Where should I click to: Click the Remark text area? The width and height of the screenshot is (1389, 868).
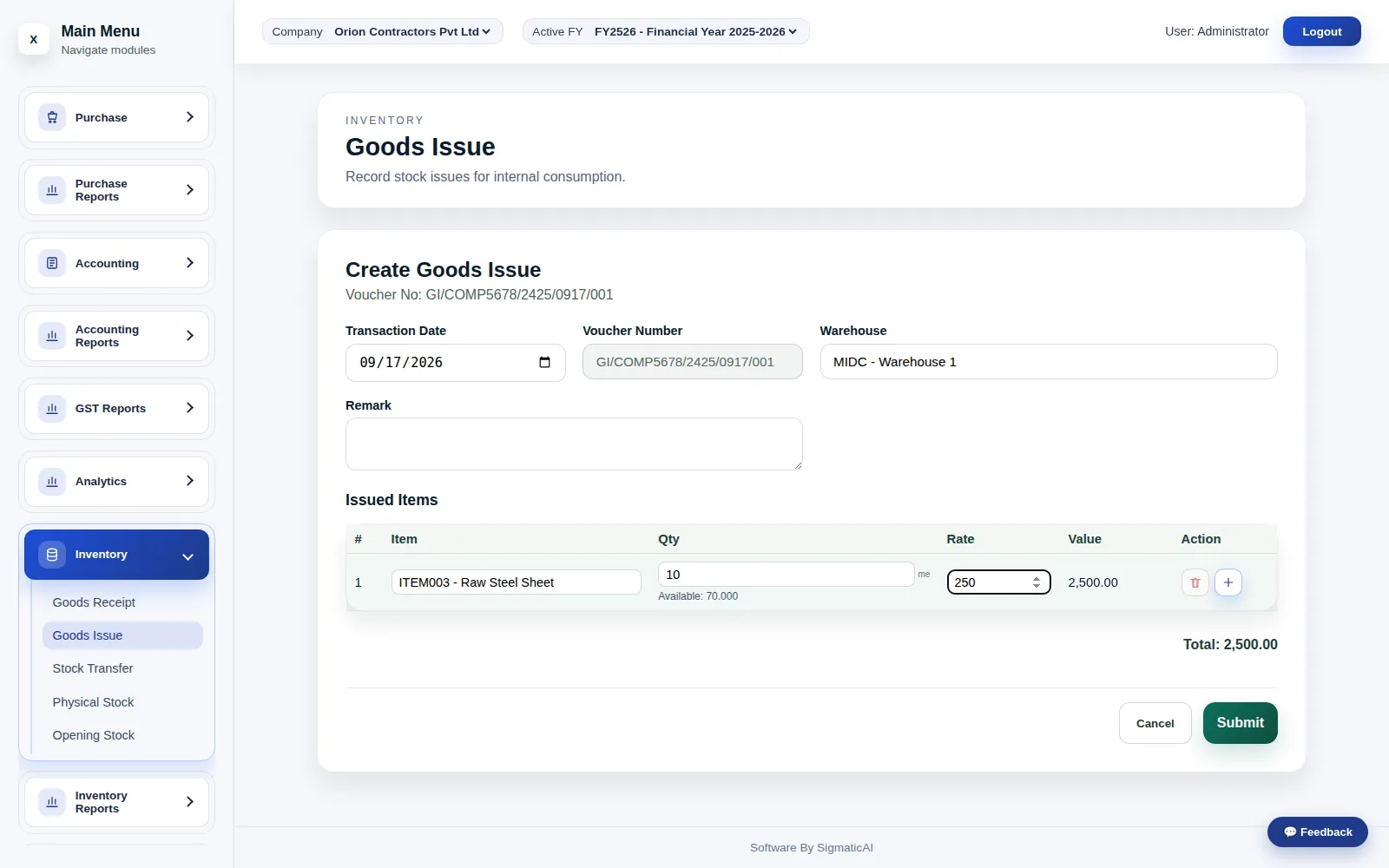[x=574, y=444]
